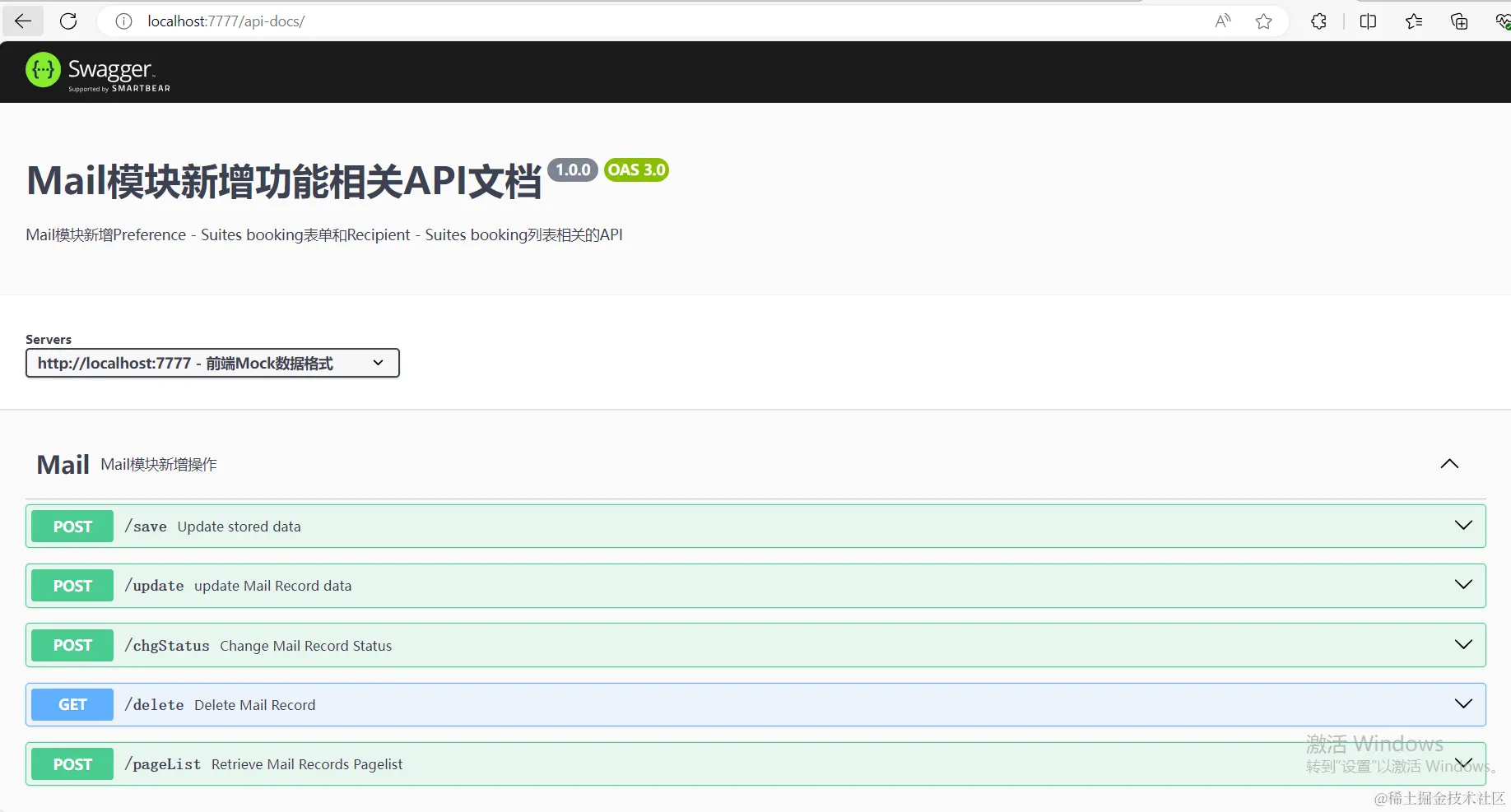The height and width of the screenshot is (812, 1511).
Task: Click the POST badge of /chgStatus
Action: [x=72, y=645]
